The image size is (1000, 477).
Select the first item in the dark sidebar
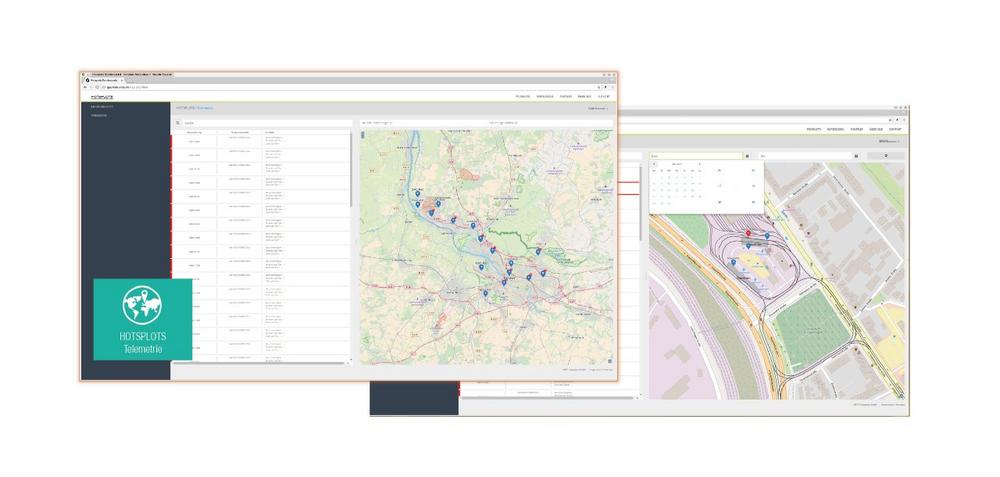(101, 106)
